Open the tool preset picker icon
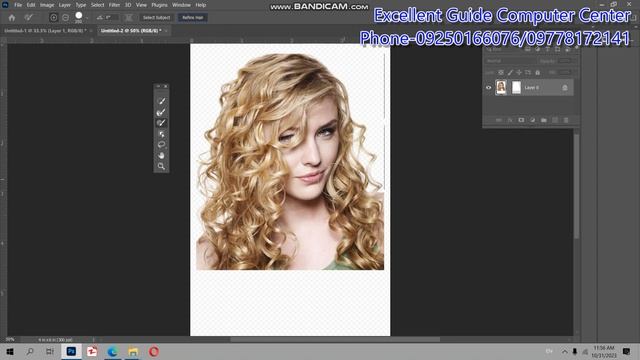The image size is (640, 360). (x=29, y=18)
